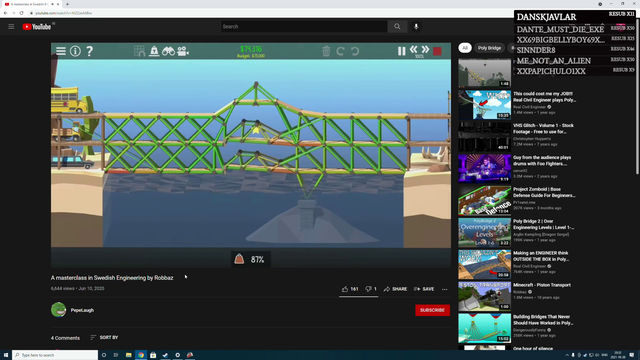Click the '4 Comments' count text
This screenshot has width=640, height=360.
[65, 338]
